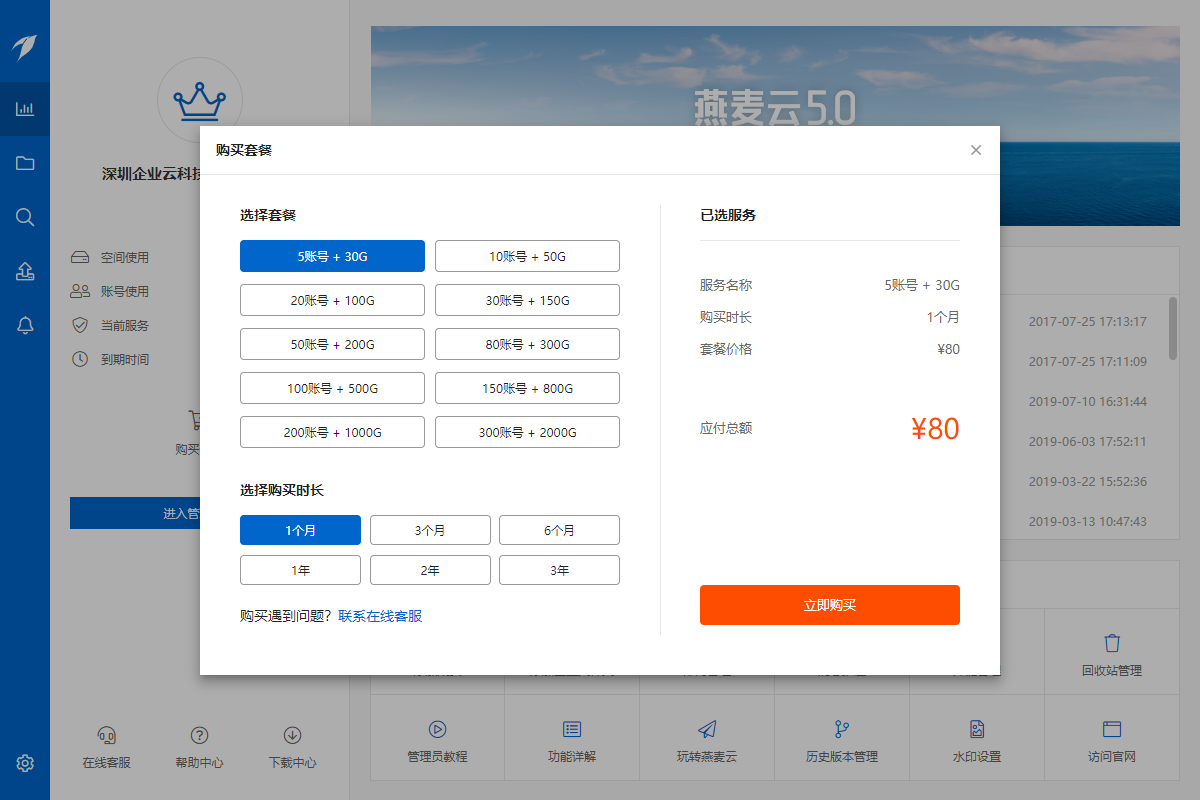Pick the 3年 purchase duration

click(x=559, y=570)
